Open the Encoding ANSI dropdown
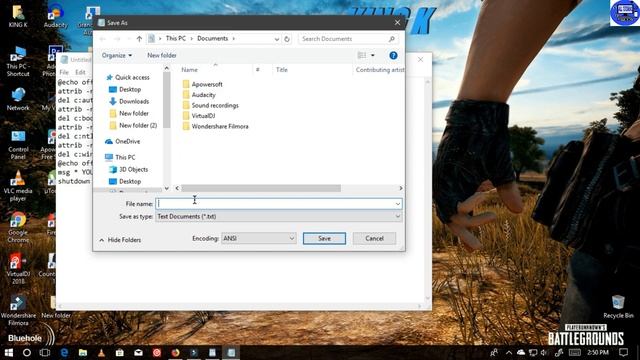Viewport: 640px width, 360px height. tap(258, 238)
